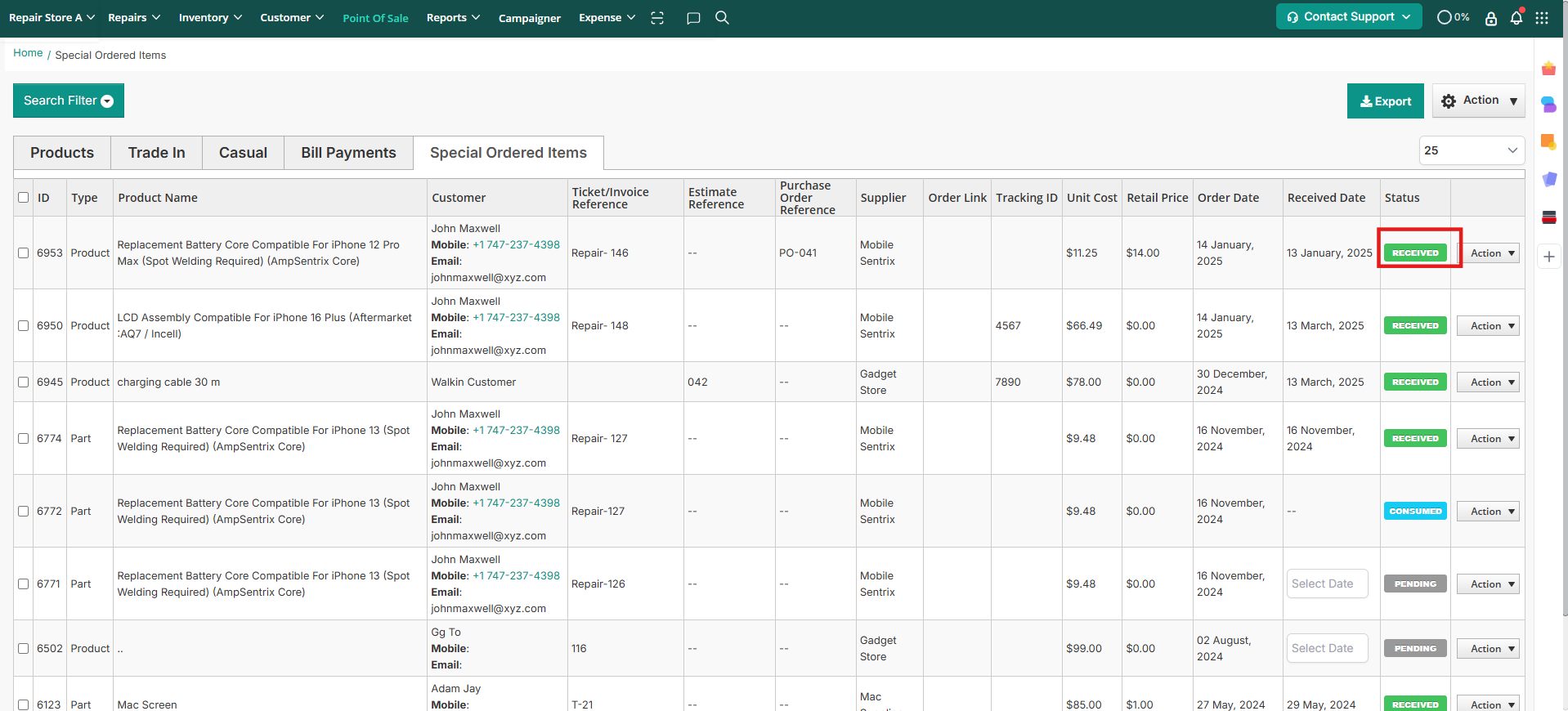Open the Expense menu
Screen dimensions: 1568x711
[x=607, y=18]
